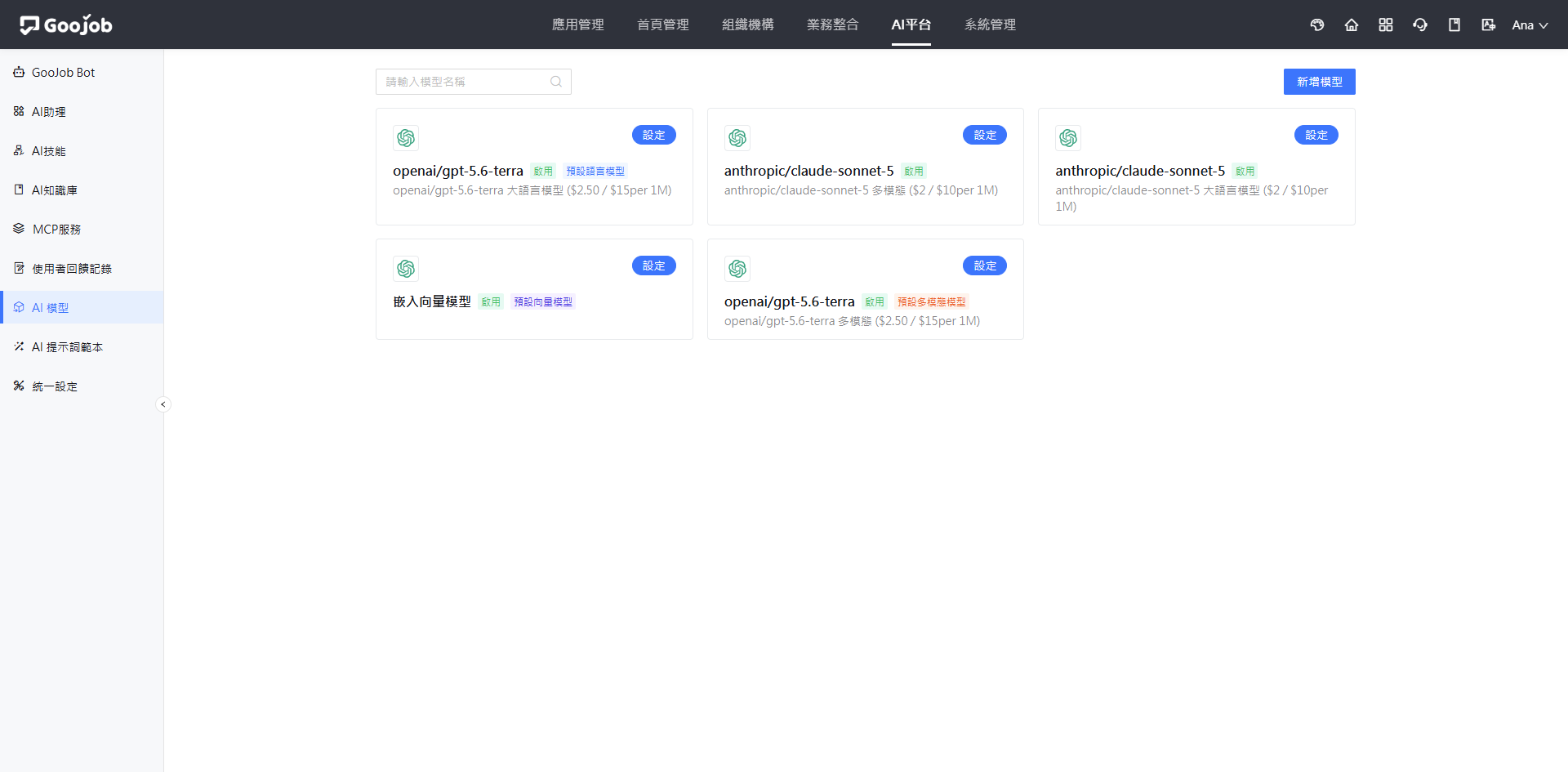Open AI知識庫 sidebar item

[82, 190]
